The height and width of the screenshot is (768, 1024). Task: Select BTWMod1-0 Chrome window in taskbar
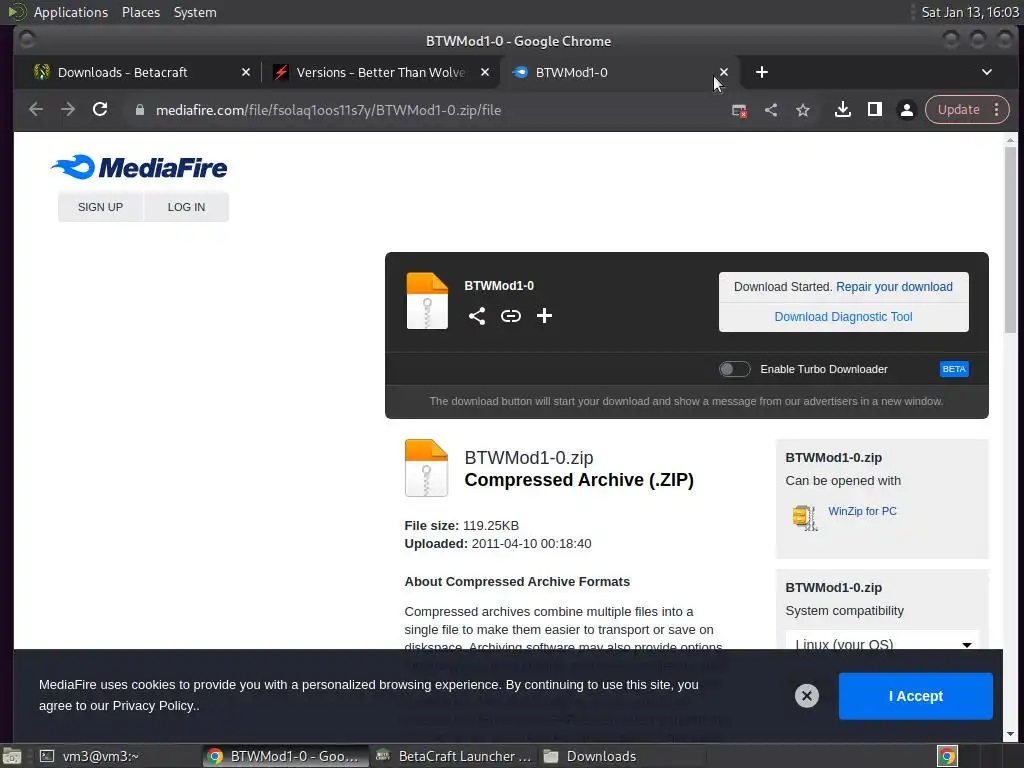point(284,756)
